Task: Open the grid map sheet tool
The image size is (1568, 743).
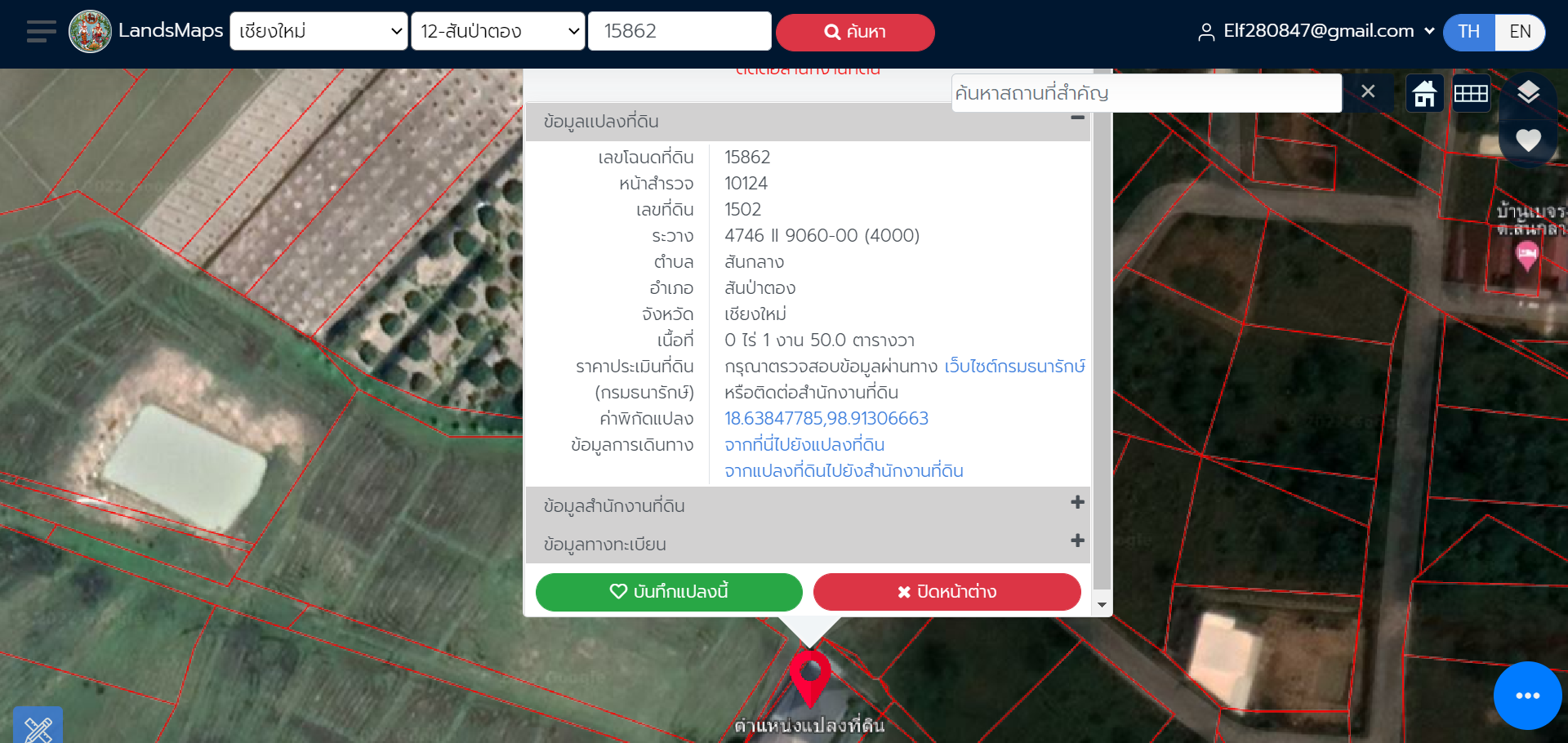Action: (x=1471, y=94)
